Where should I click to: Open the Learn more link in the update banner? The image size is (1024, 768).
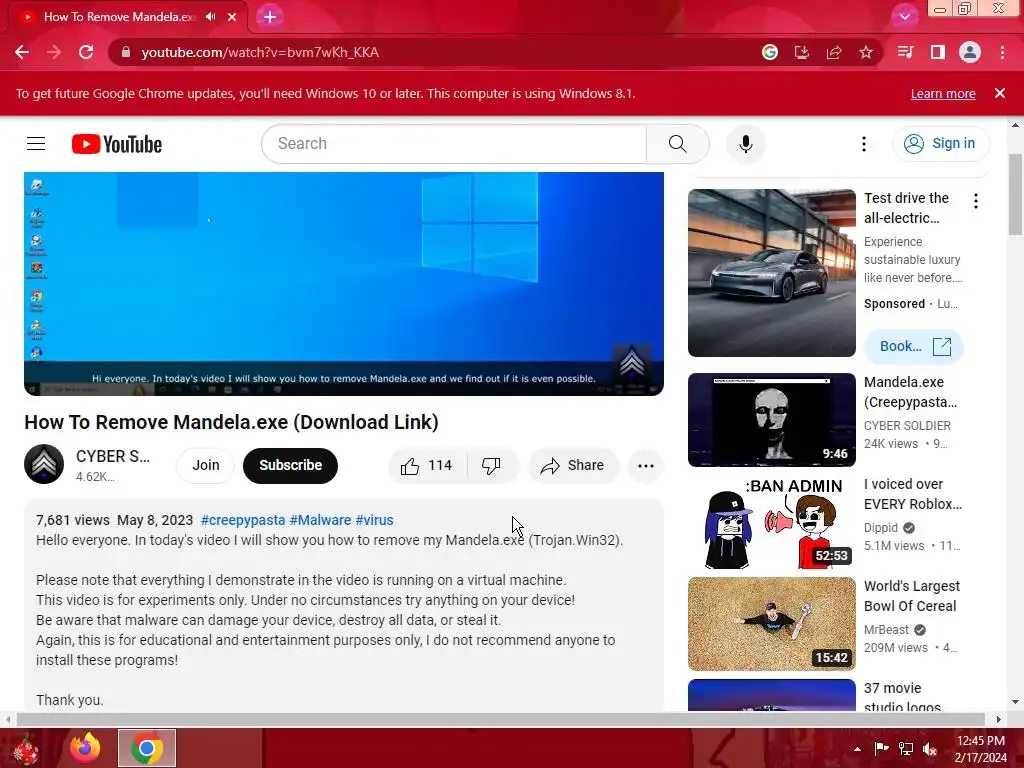tap(943, 93)
